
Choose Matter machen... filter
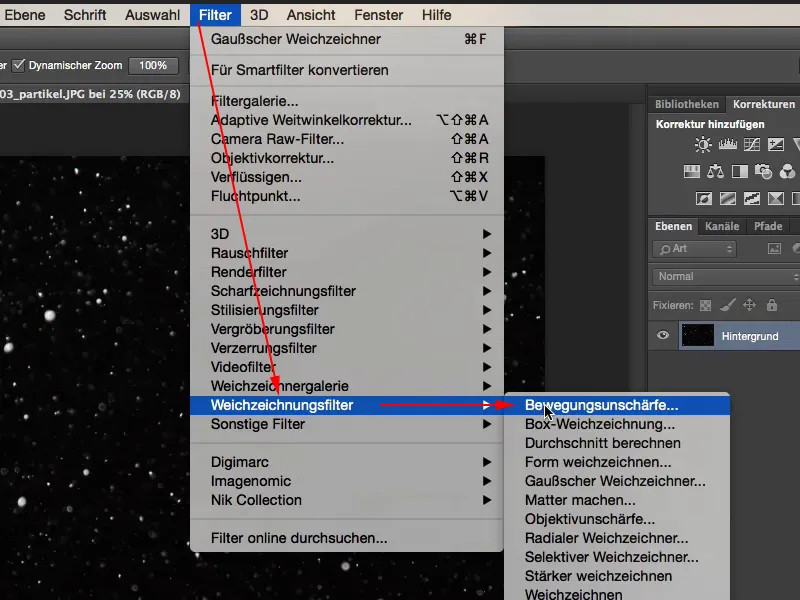click(617, 500)
